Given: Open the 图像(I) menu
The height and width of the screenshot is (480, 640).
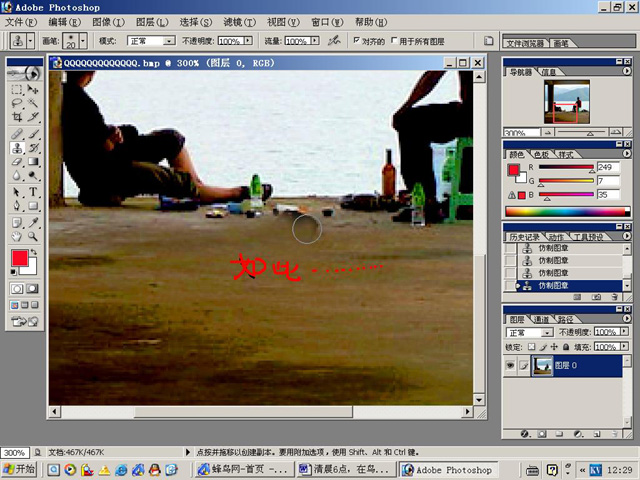Looking at the screenshot, I should click(108, 22).
